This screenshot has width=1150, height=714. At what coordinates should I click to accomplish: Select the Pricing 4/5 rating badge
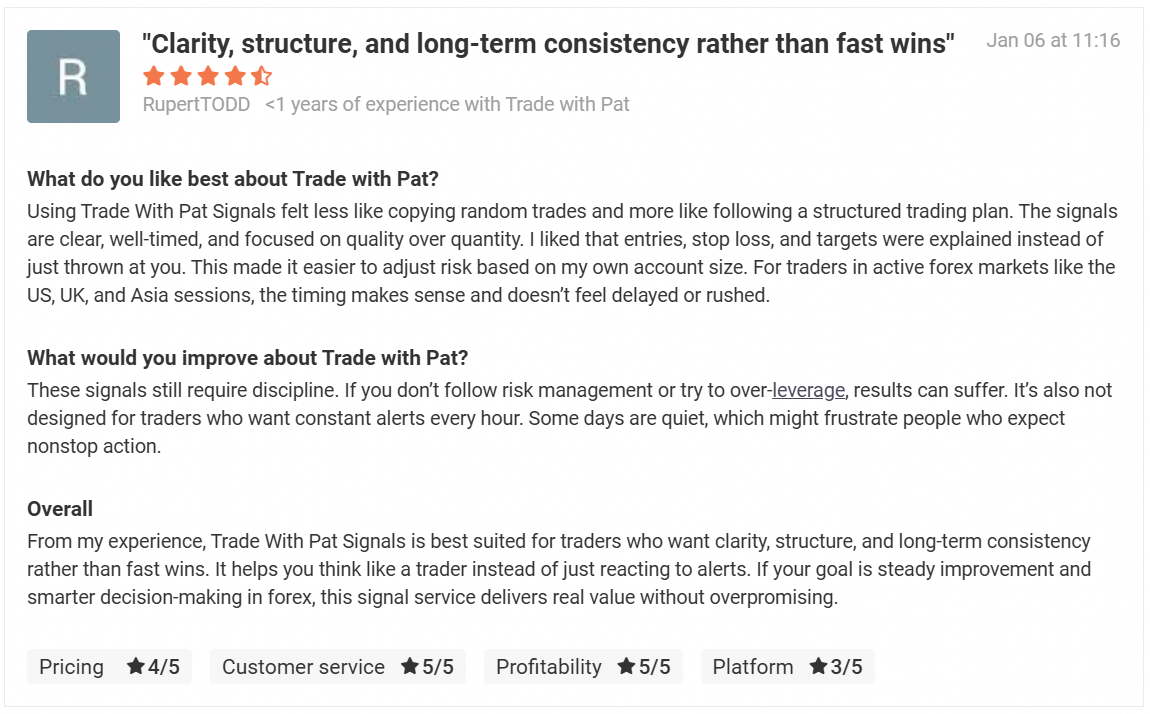click(109, 667)
